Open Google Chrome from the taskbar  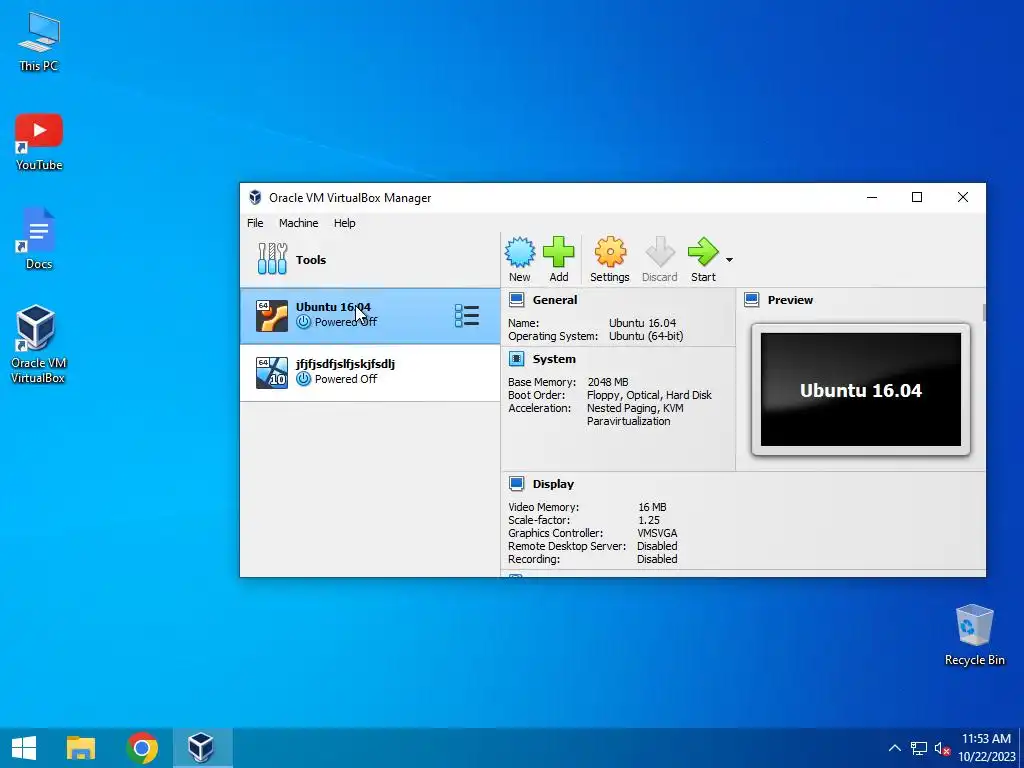(x=142, y=748)
